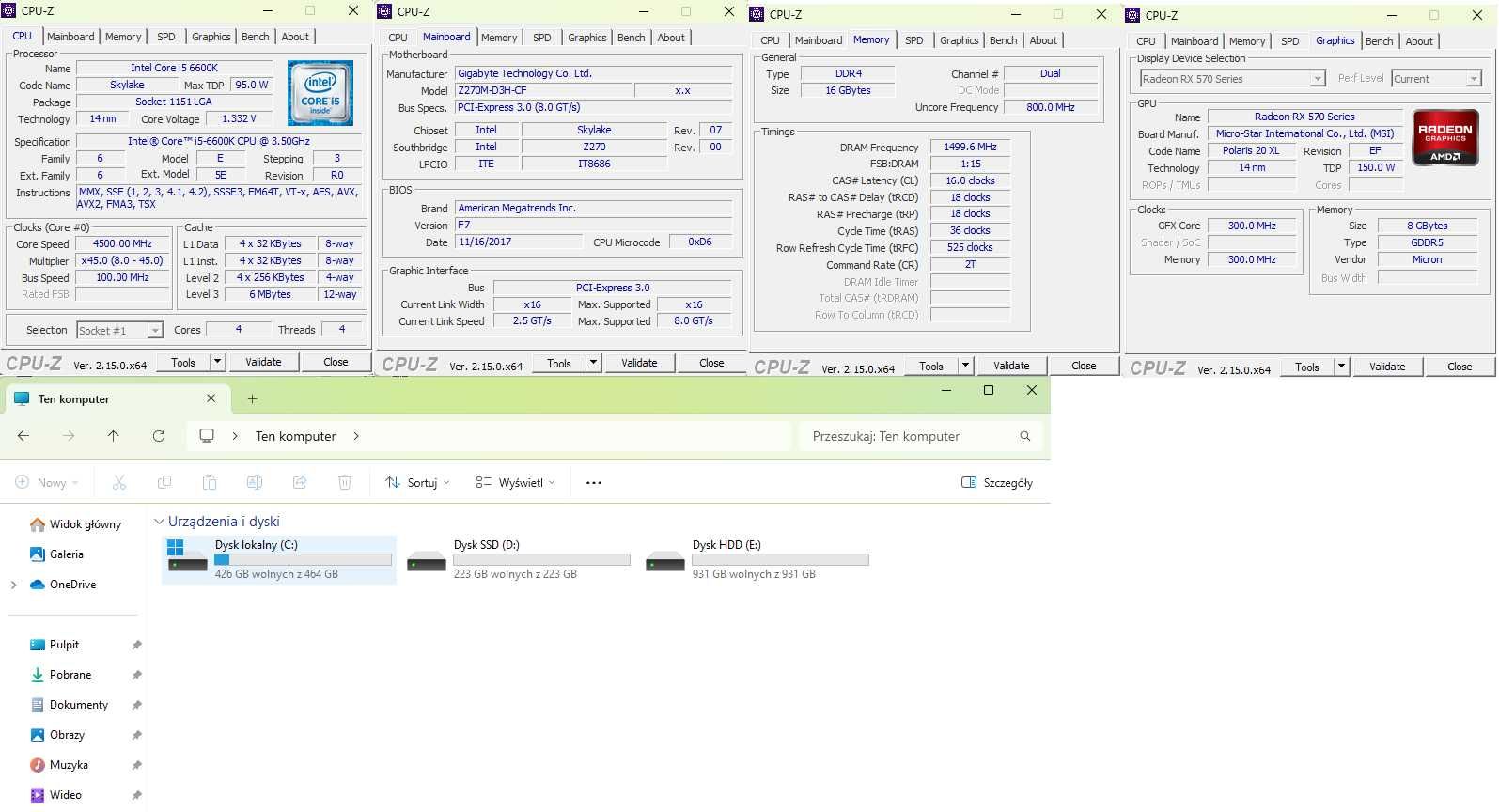
Task: Open OneDrive in the sidebar
Action: coord(63,585)
